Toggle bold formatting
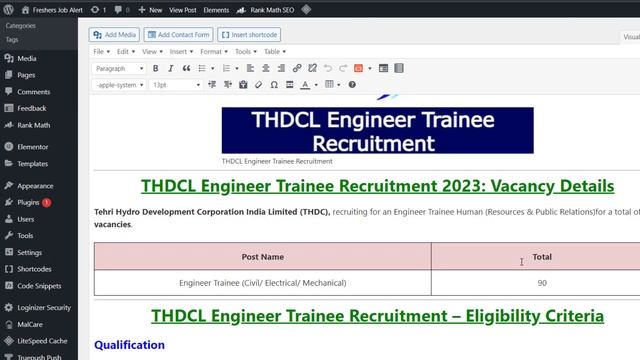The image size is (640, 360). point(156,69)
